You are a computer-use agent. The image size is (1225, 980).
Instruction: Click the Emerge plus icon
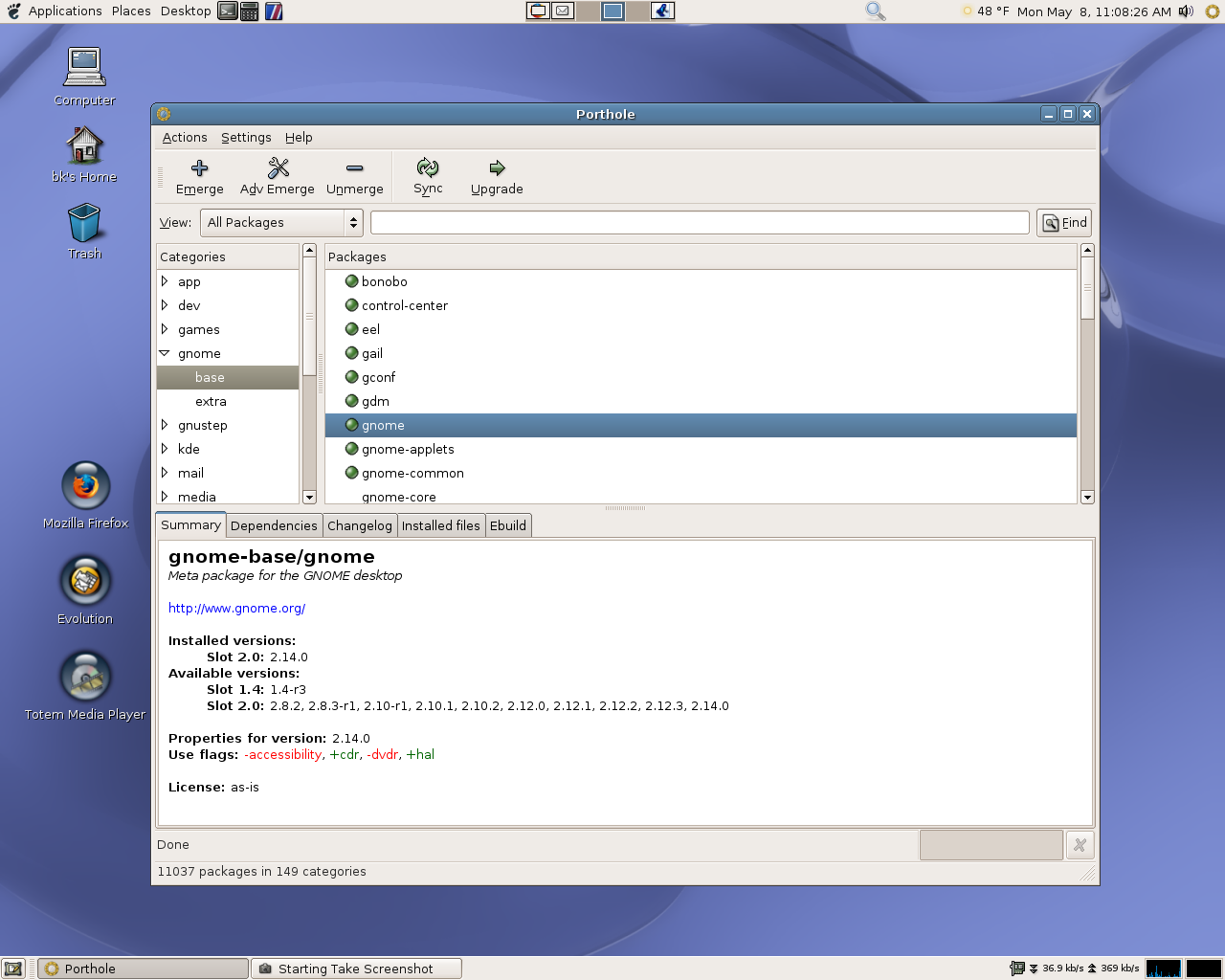(x=199, y=168)
